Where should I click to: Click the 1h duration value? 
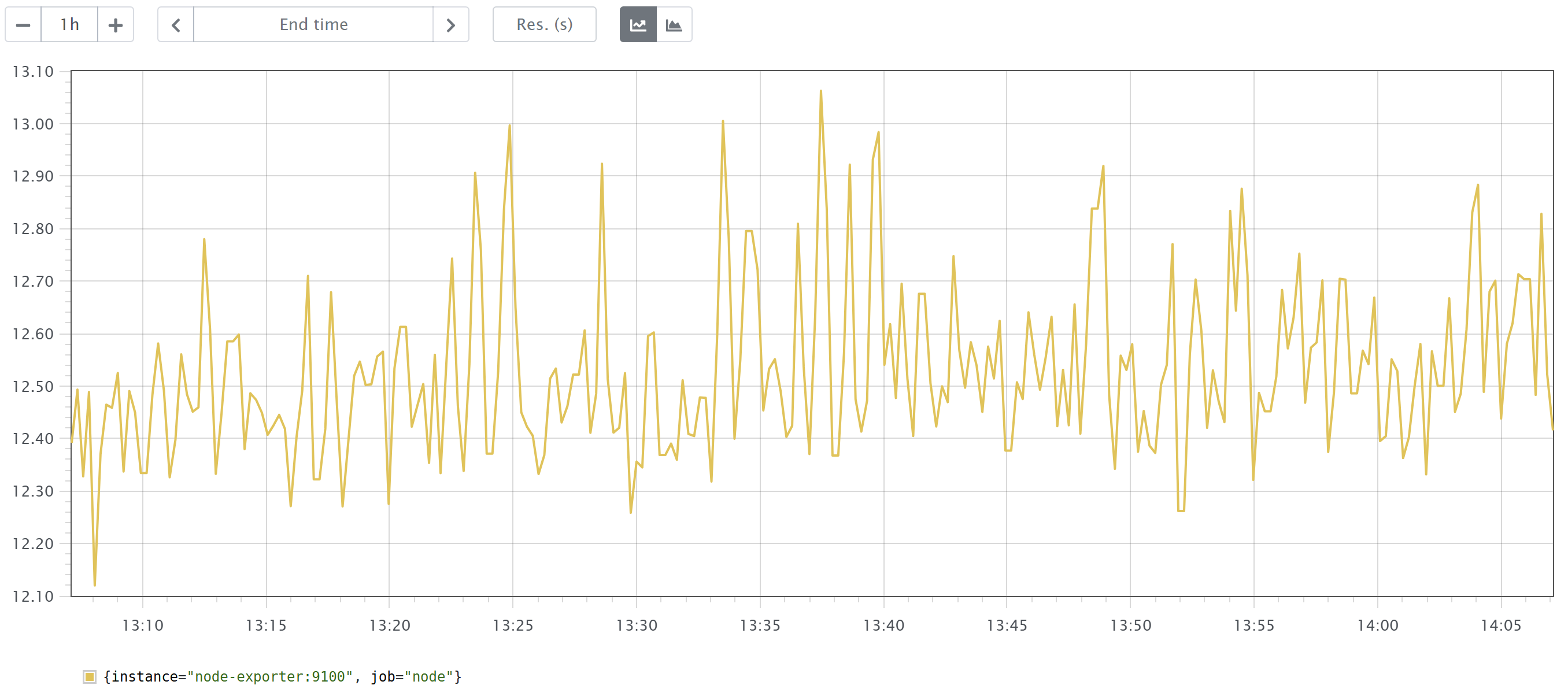point(69,24)
